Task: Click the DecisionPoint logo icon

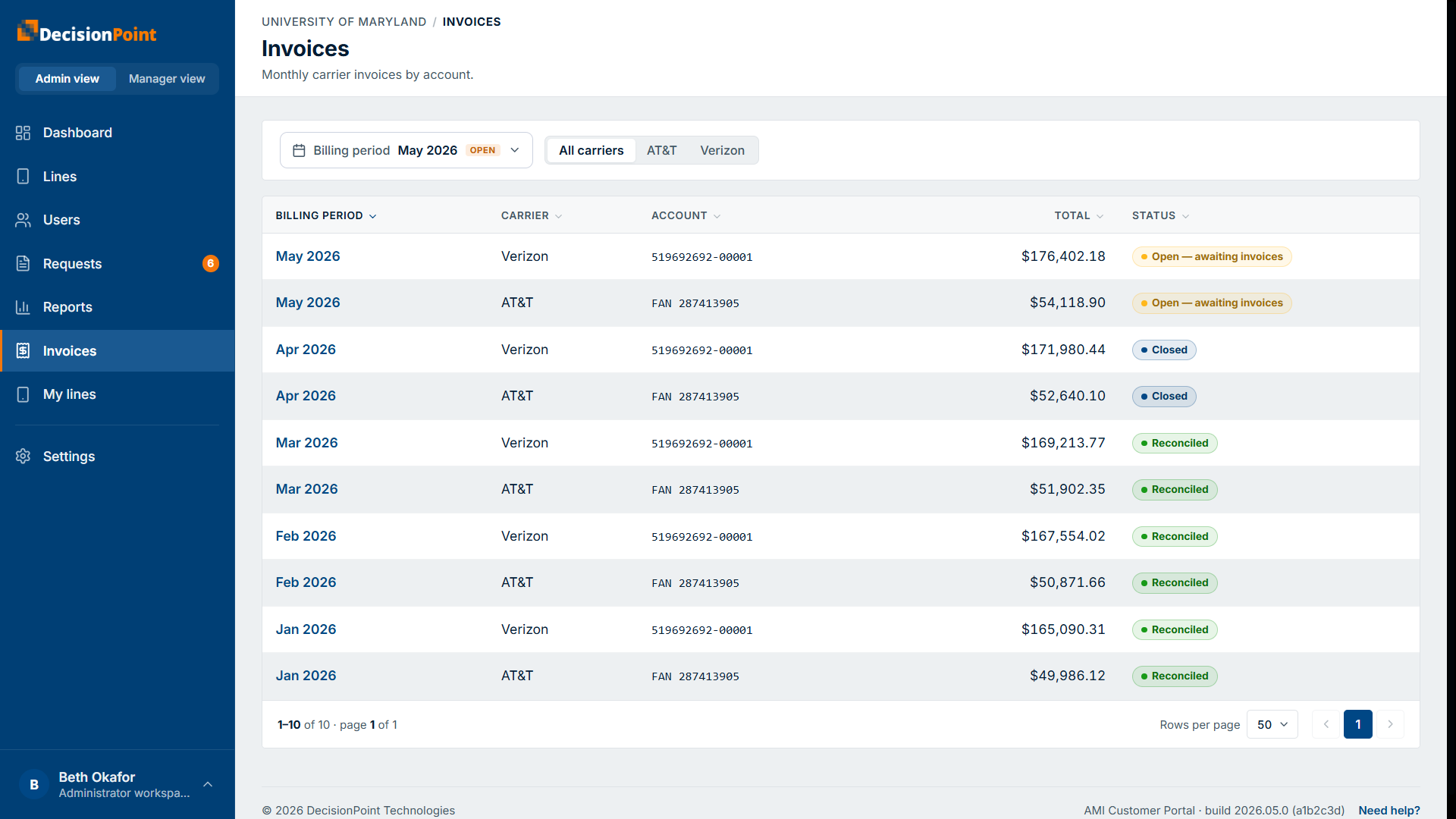Action: (27, 30)
